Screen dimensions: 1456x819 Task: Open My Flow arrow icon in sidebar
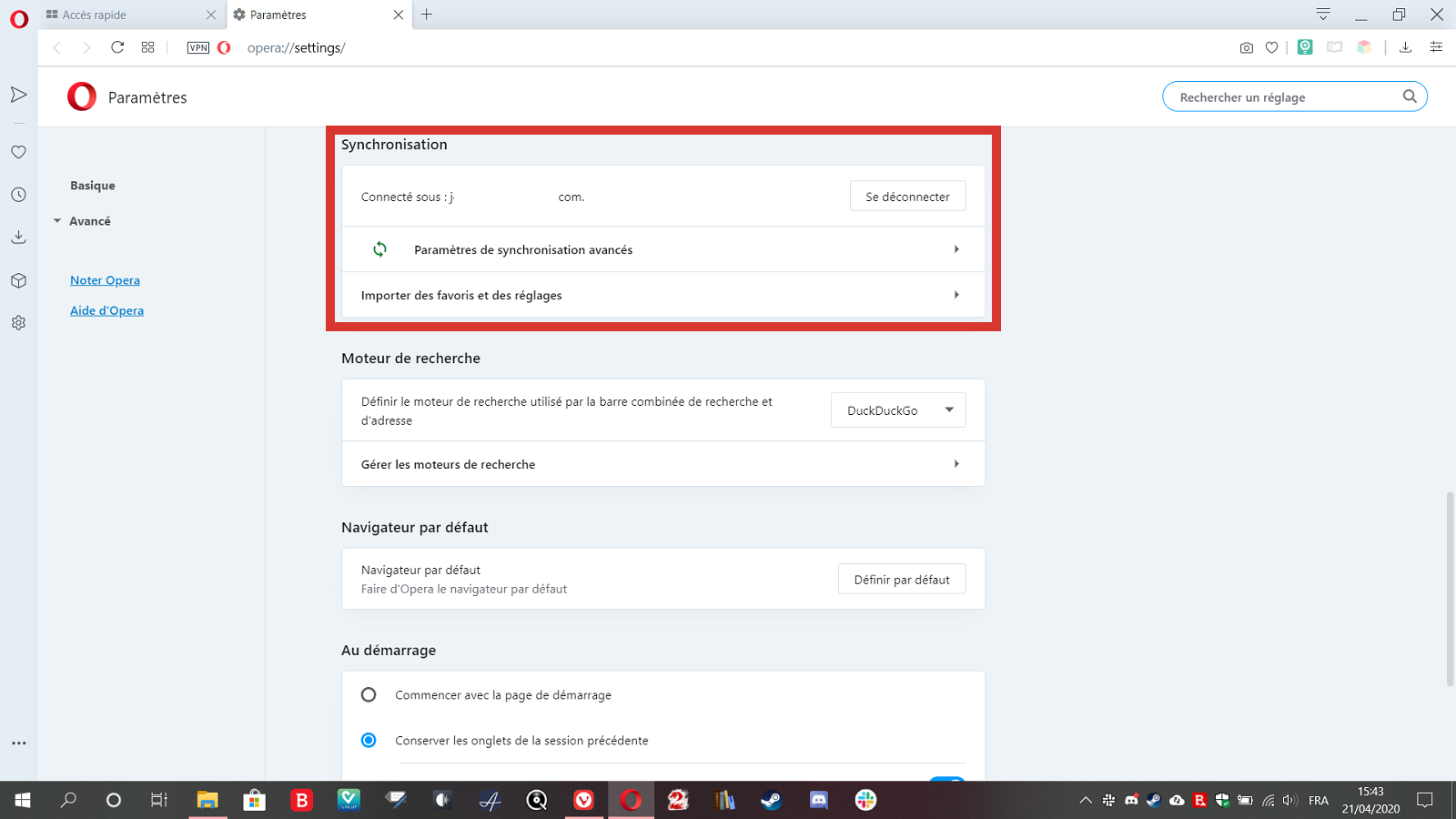coord(18,95)
